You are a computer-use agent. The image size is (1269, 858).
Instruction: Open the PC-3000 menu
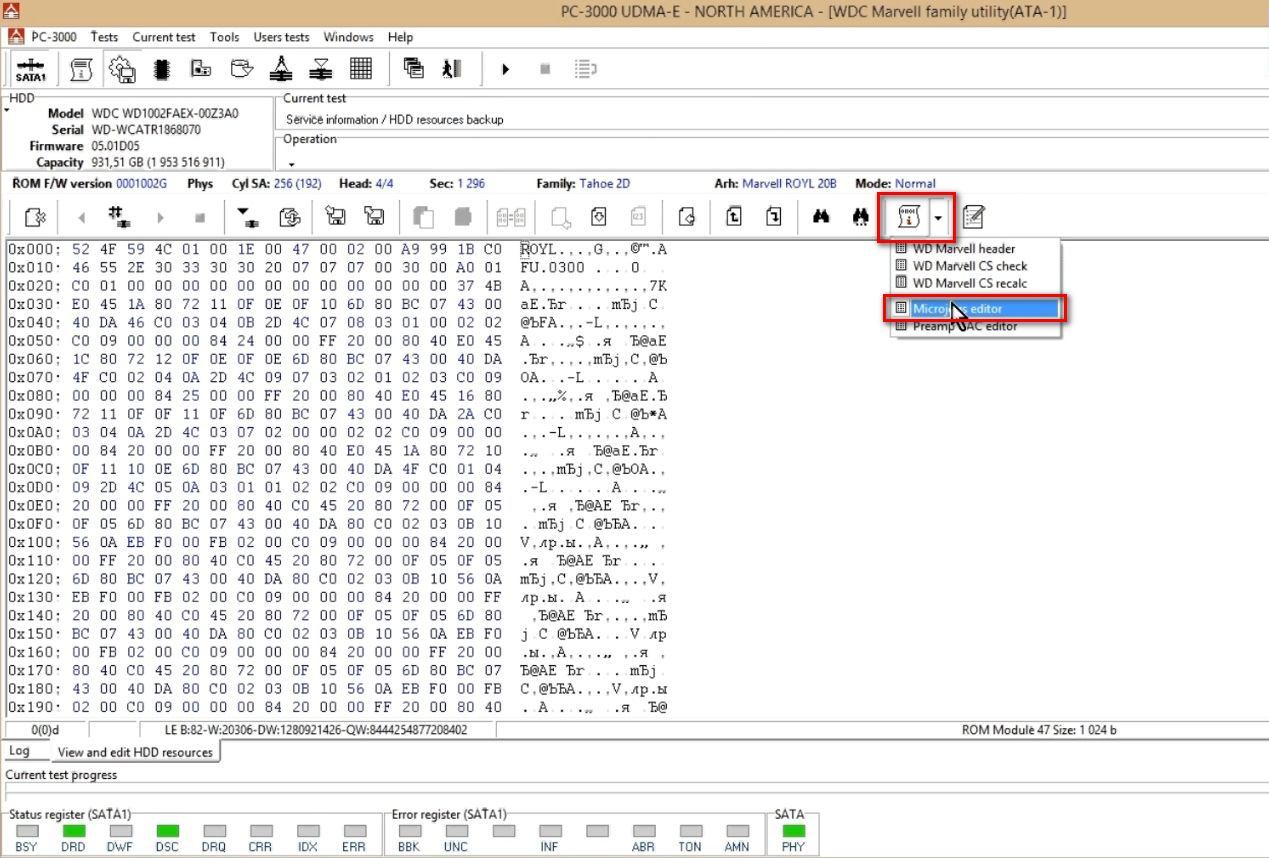(53, 37)
